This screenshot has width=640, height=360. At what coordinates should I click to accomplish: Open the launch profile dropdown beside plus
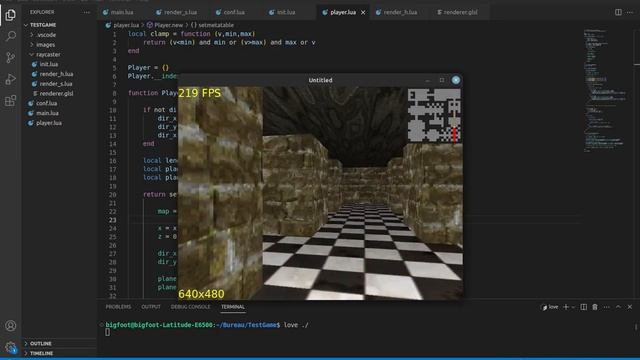(x=573, y=307)
